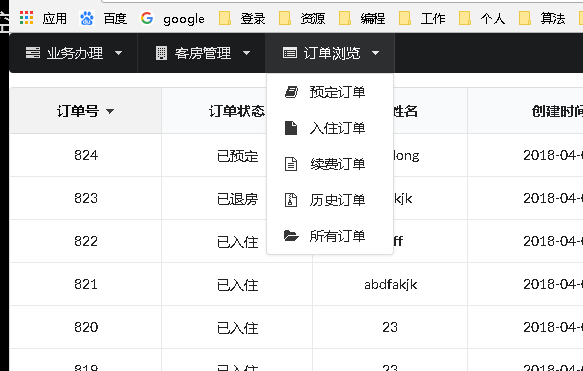Choose 历史订单 menu entry
This screenshot has height=371, width=583.
coord(330,200)
